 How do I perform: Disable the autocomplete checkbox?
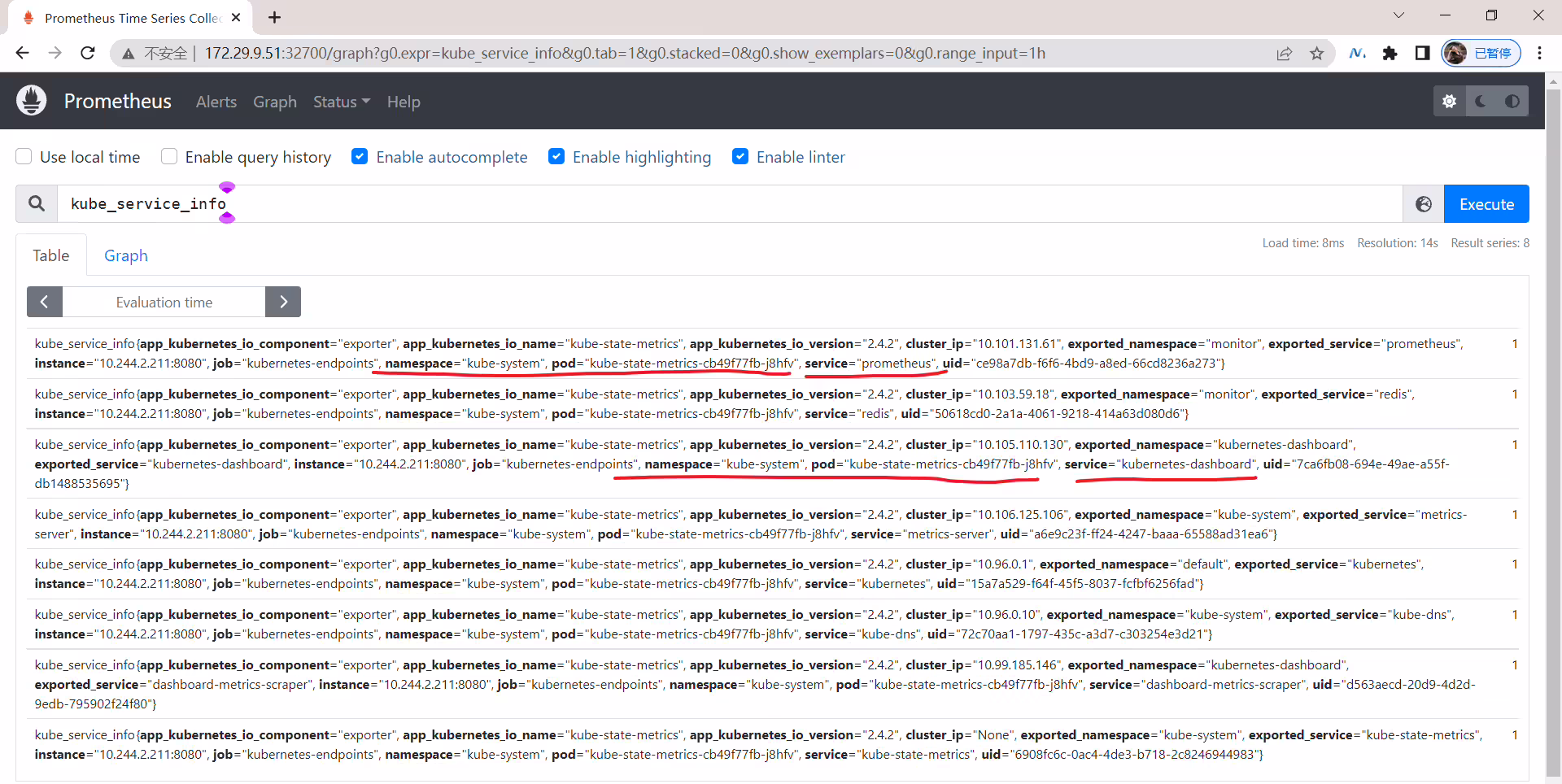(x=360, y=156)
